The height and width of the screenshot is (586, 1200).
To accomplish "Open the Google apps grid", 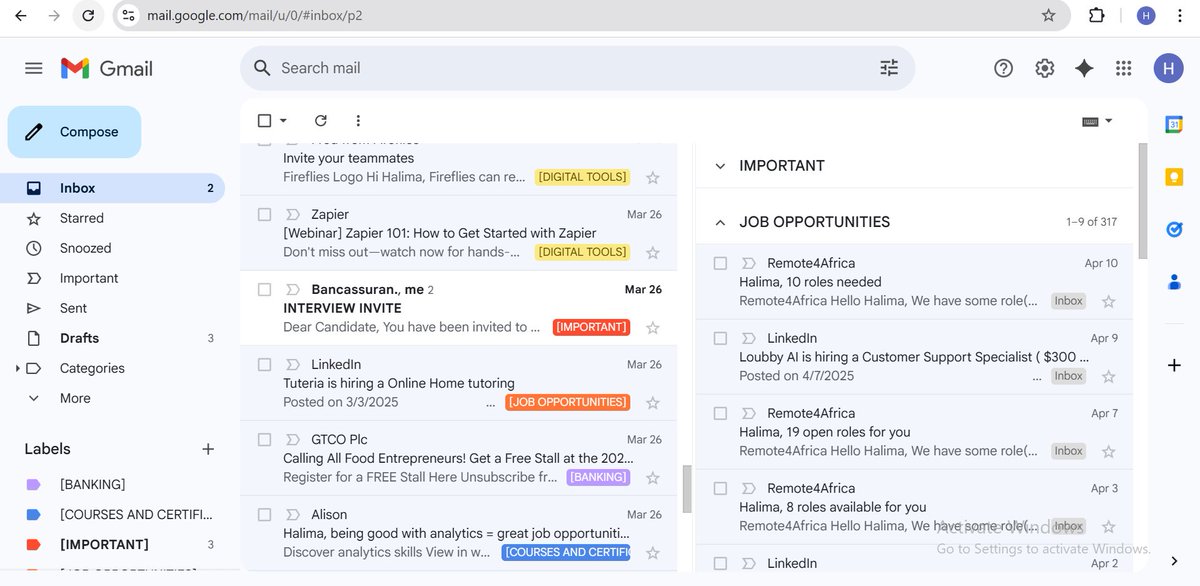I will click(x=1123, y=68).
